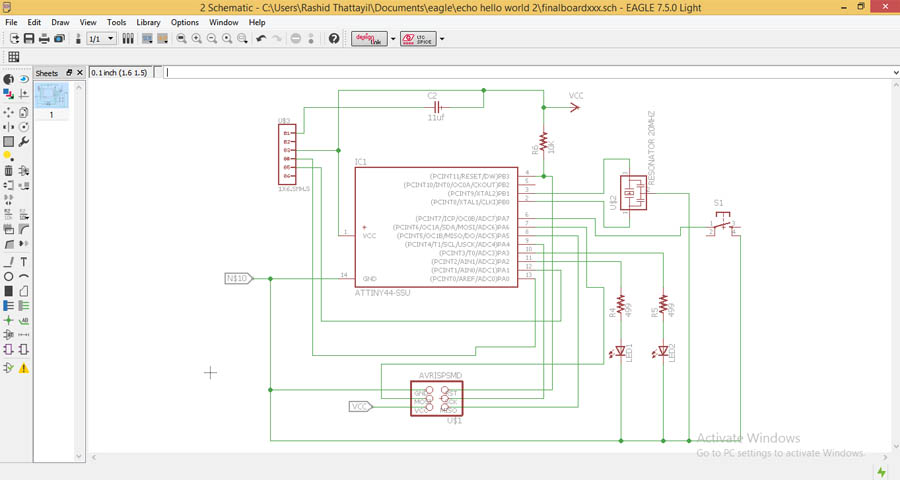The width and height of the screenshot is (900, 480).
Task: Open the sheet selector 1/1 dropdown
Action: (102, 38)
